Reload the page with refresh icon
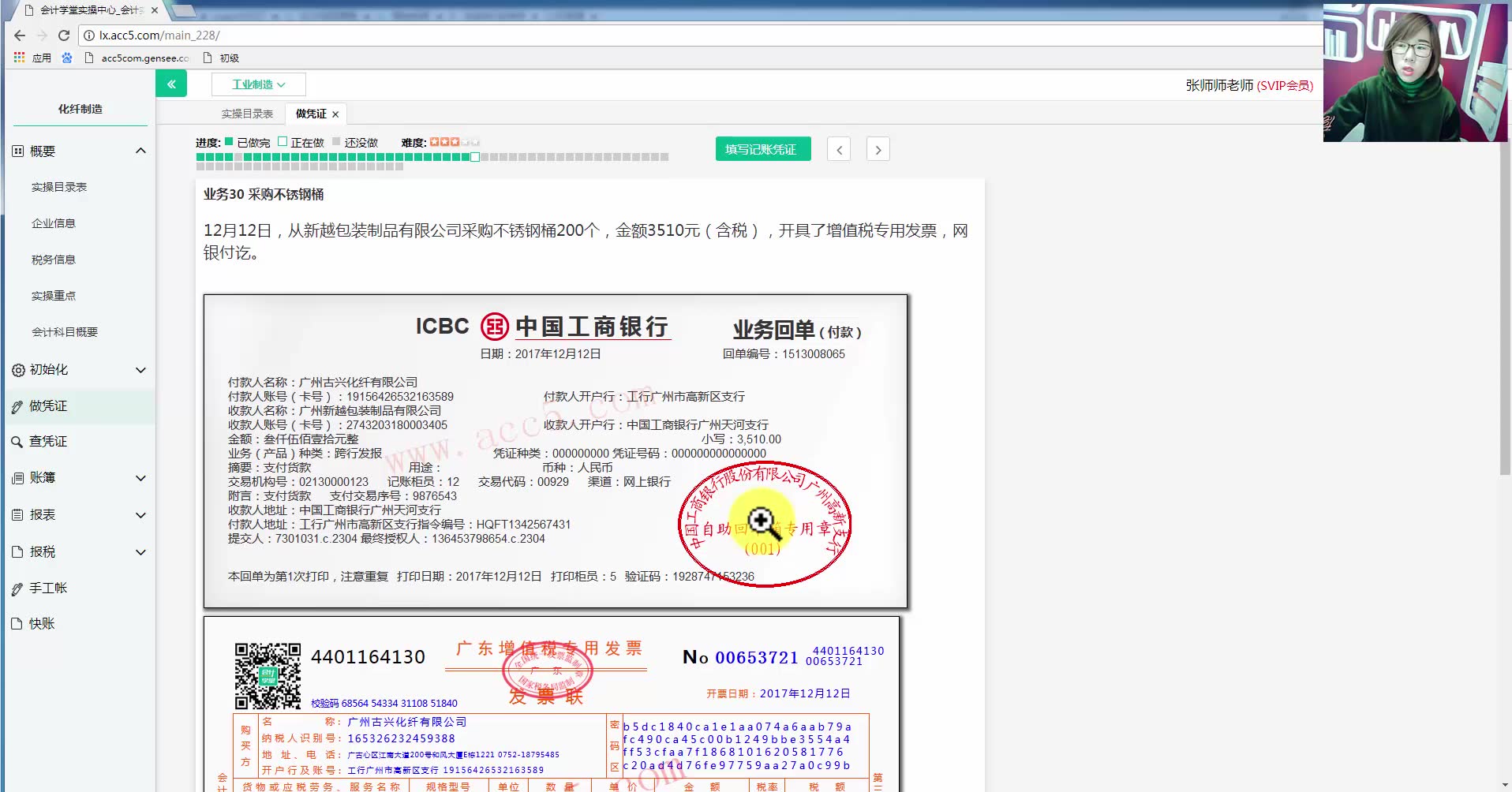 (x=64, y=35)
